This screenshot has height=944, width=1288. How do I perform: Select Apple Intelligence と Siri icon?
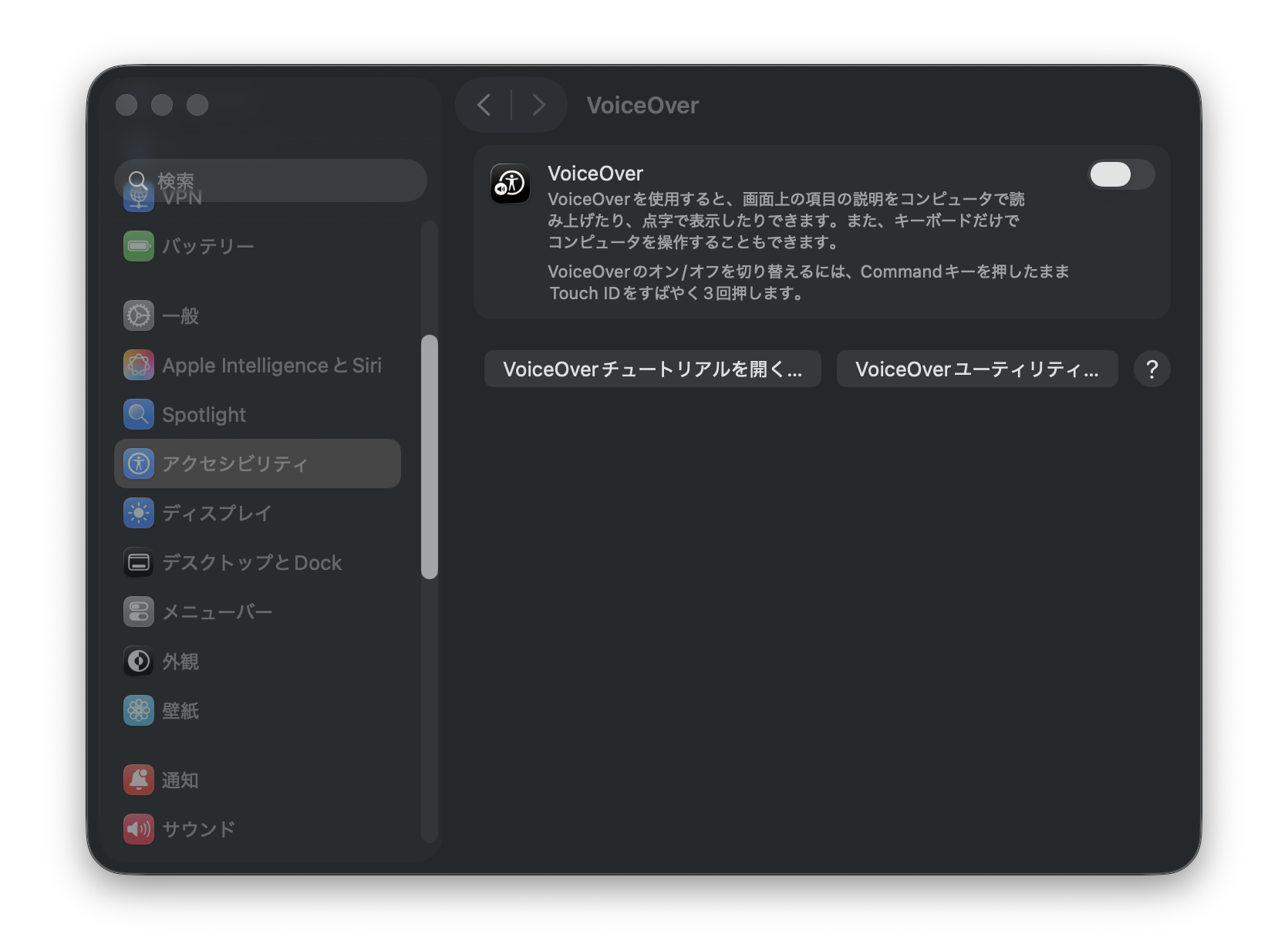pyautogui.click(x=139, y=365)
